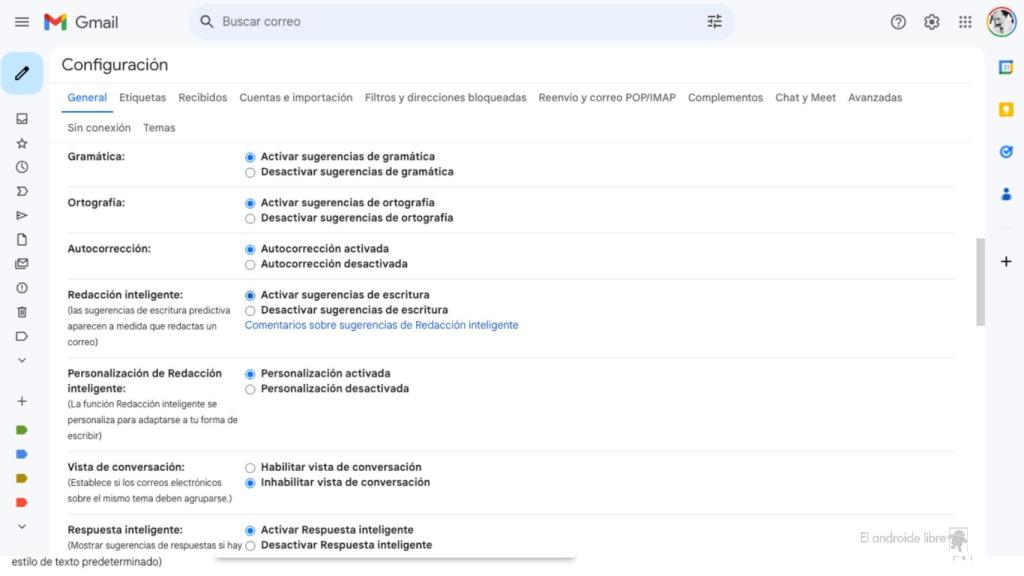
Task: Expand more labels with lower chevron
Action: (x=22, y=526)
